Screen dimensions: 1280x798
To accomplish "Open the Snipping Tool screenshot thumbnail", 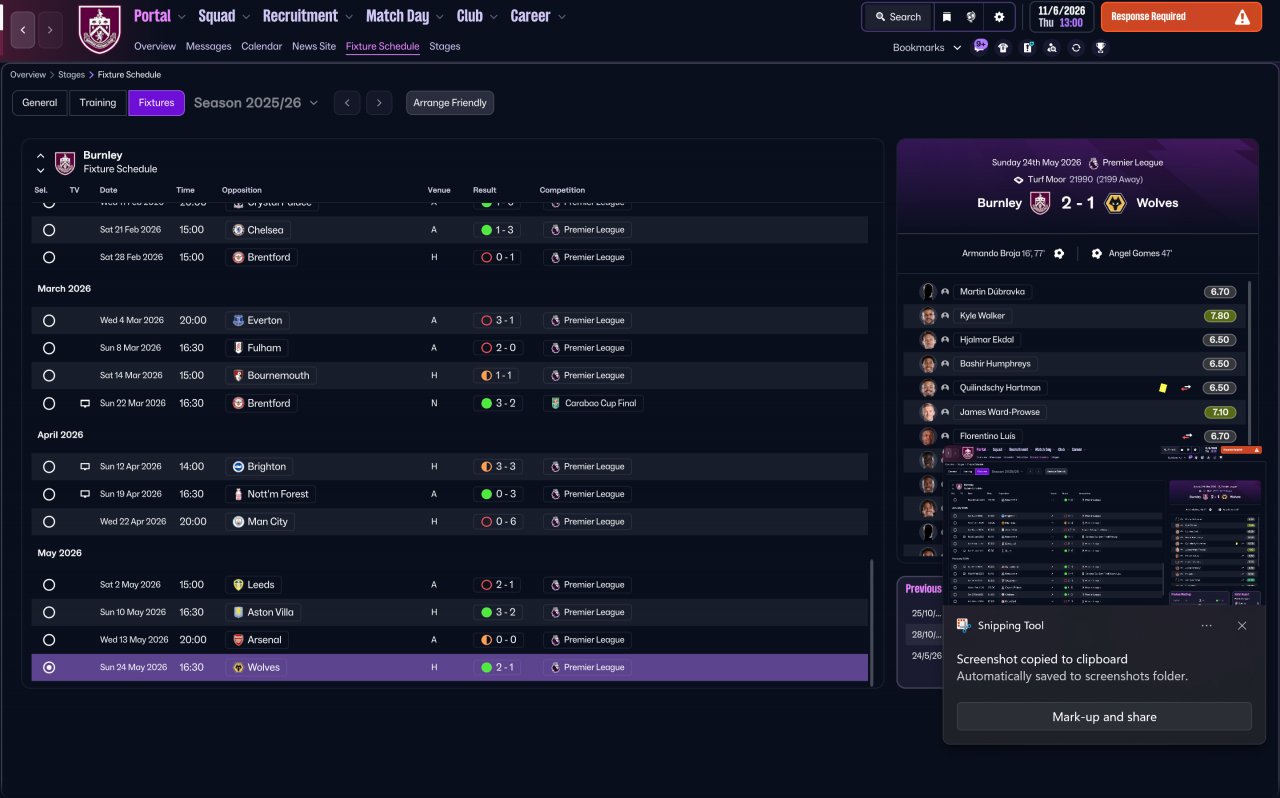I will point(1103,525).
